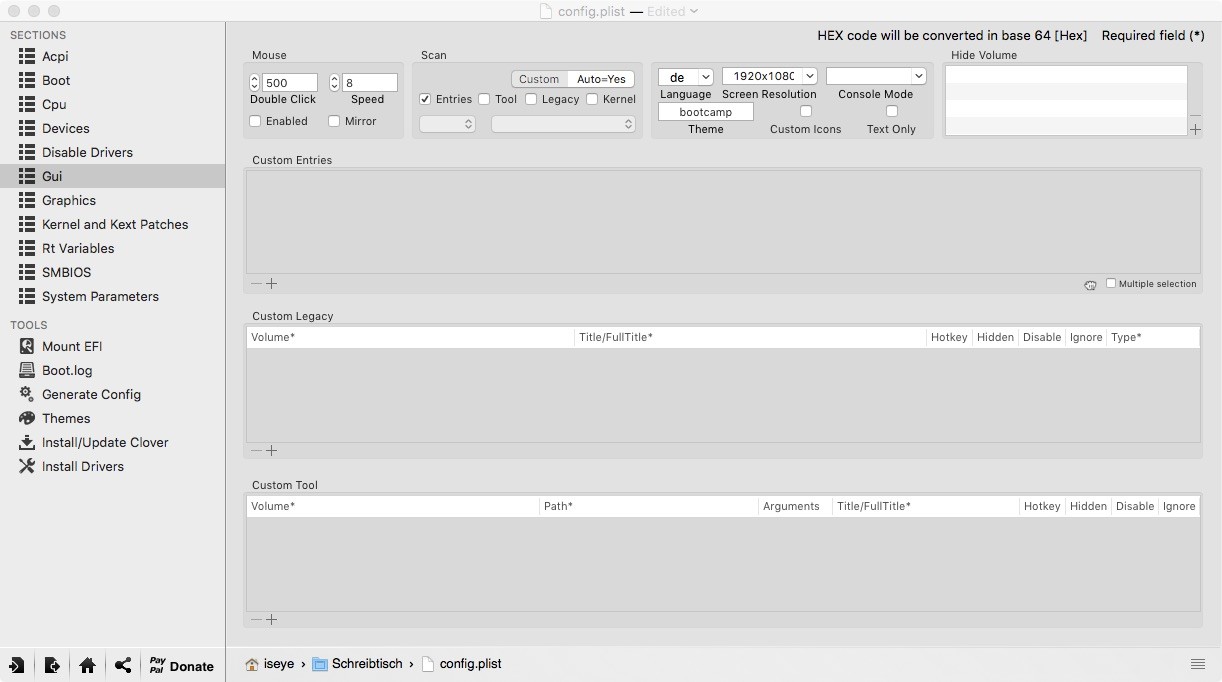Image resolution: width=1222 pixels, height=682 pixels.
Task: Enable the Mouse Enabled checkbox
Action: point(255,121)
